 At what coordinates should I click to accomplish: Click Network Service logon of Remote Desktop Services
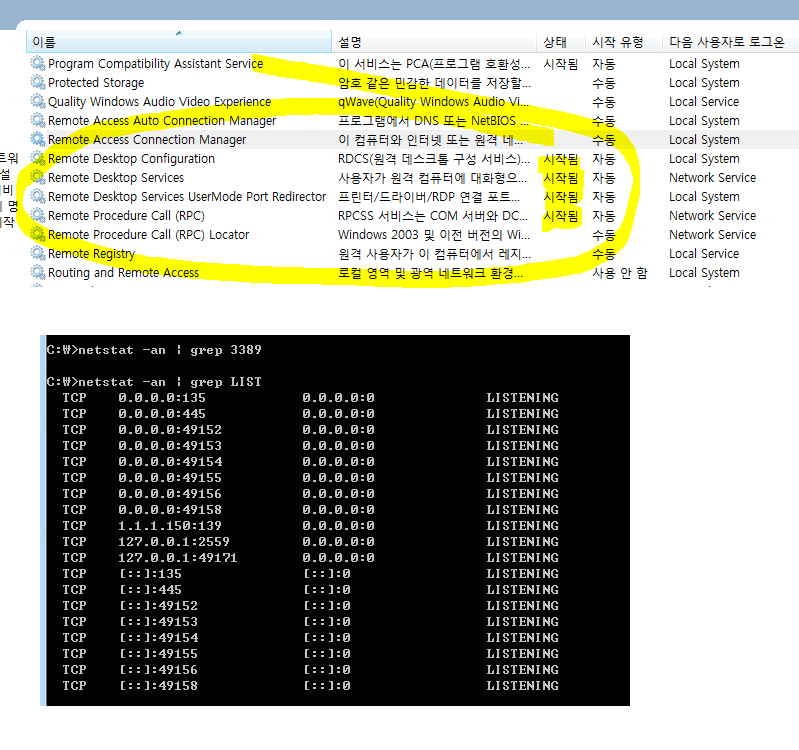pos(712,178)
